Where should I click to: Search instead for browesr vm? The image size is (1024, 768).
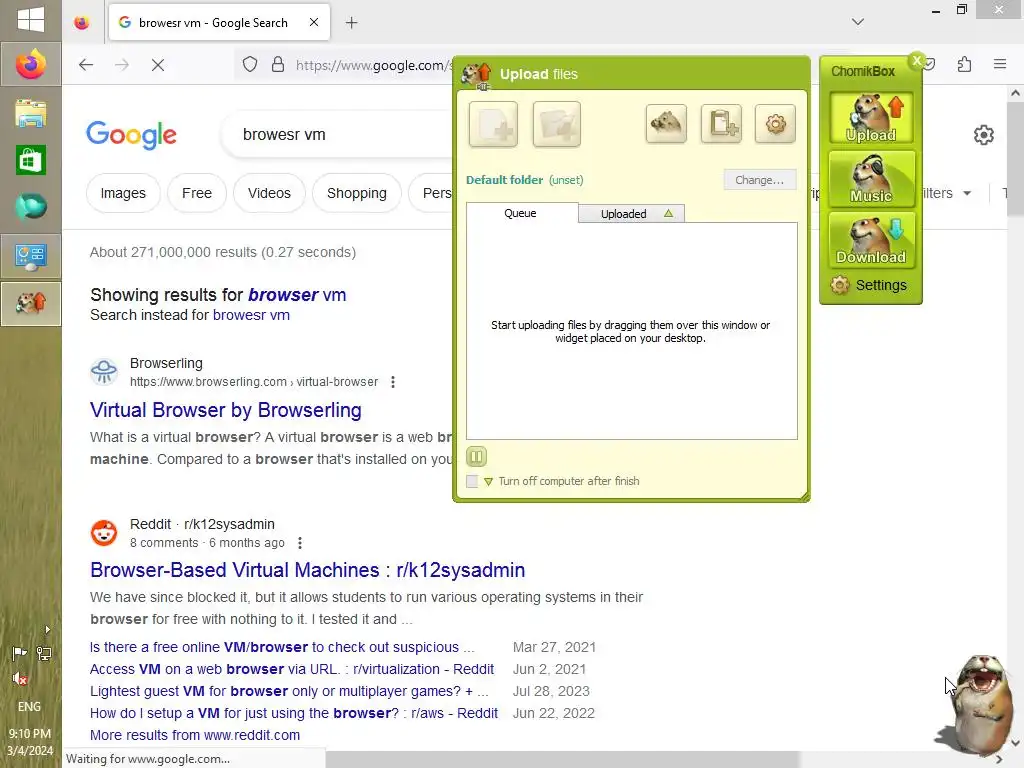coord(251,315)
